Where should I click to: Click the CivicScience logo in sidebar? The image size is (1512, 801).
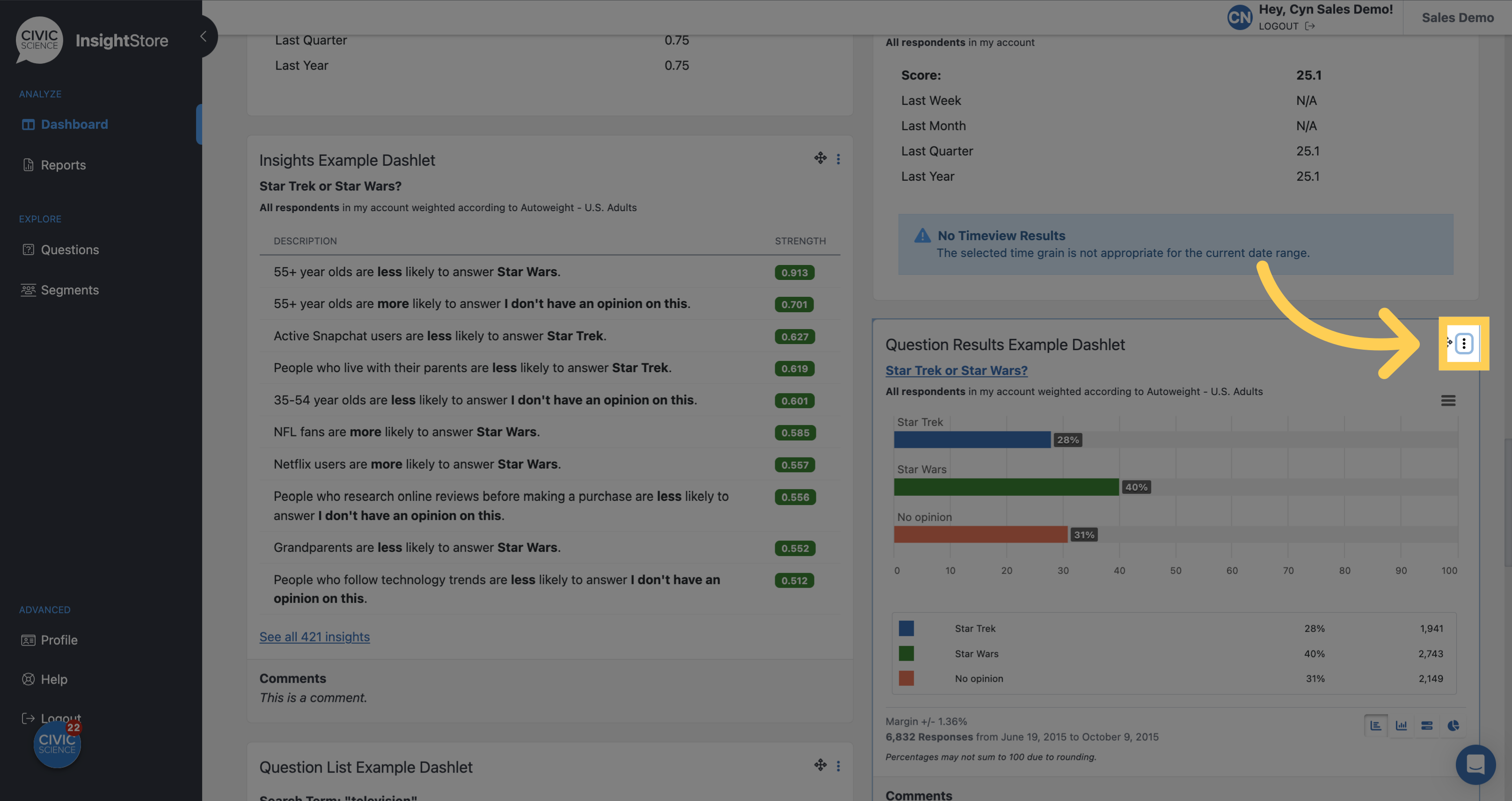point(39,40)
